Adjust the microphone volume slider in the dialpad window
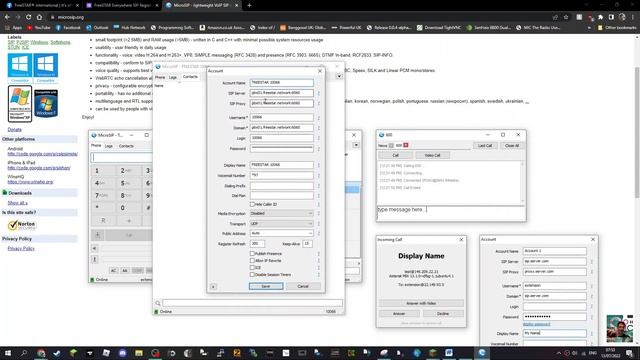The image size is (640, 360). click(x=127, y=259)
